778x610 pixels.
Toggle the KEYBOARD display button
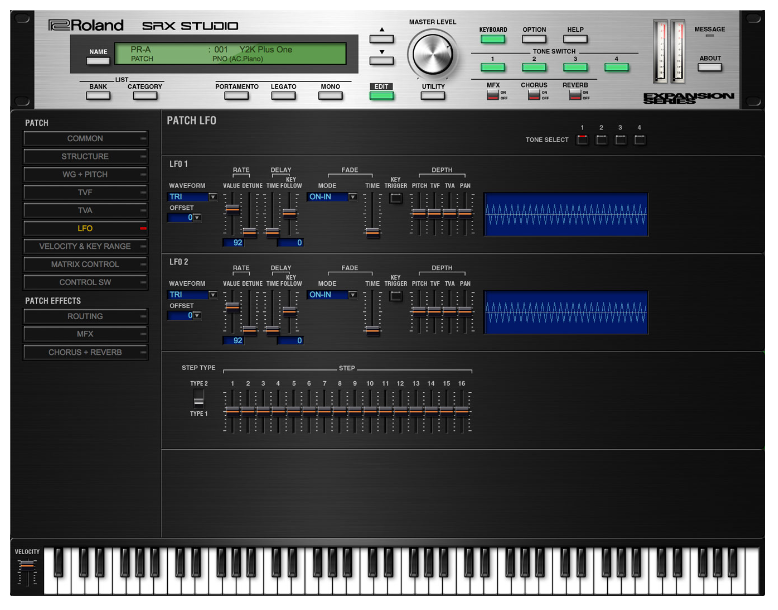point(493,39)
